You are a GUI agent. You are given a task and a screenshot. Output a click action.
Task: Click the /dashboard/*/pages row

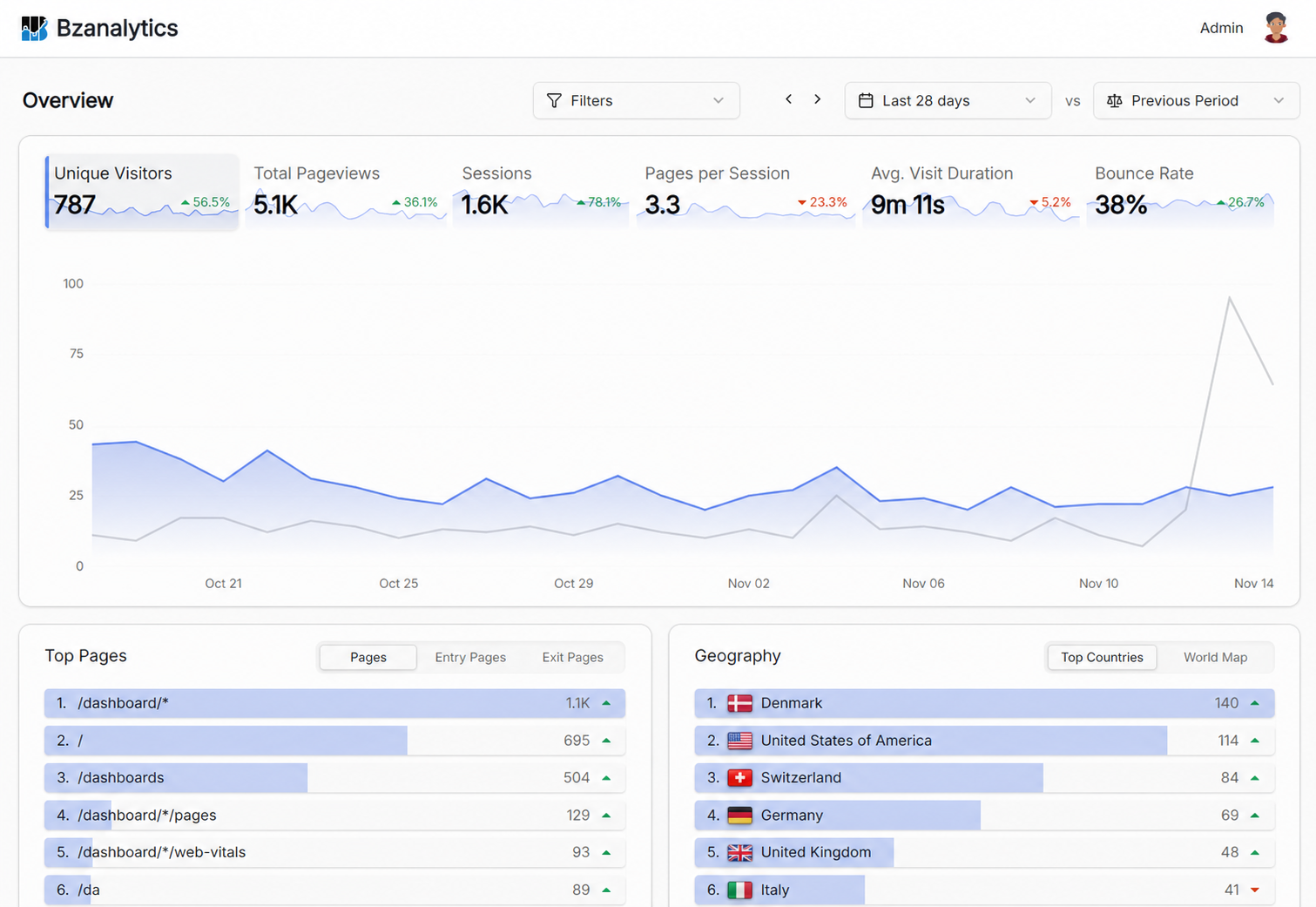click(x=334, y=816)
